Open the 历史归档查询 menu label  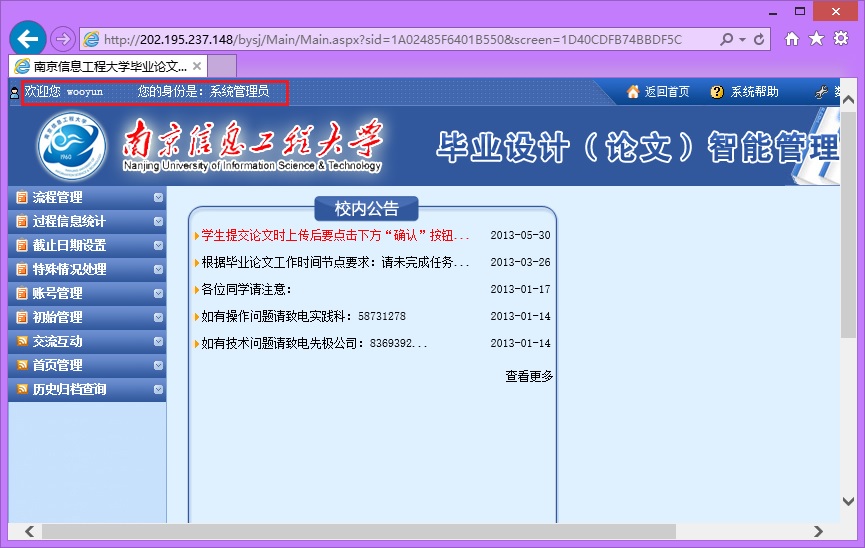click(69, 389)
